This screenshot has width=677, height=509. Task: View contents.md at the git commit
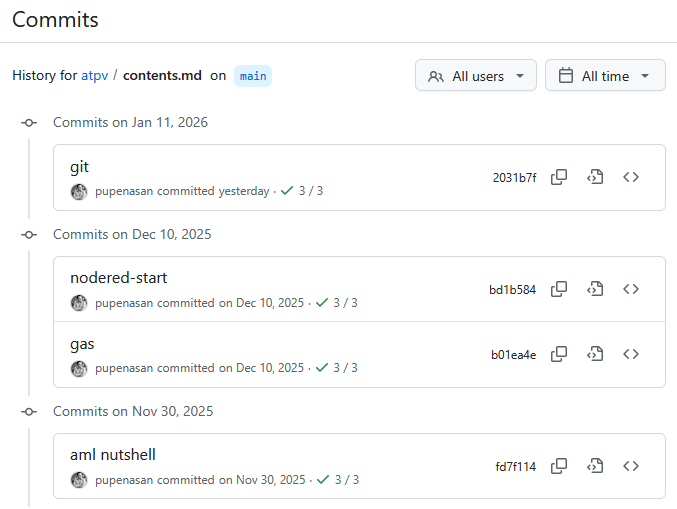(x=595, y=177)
